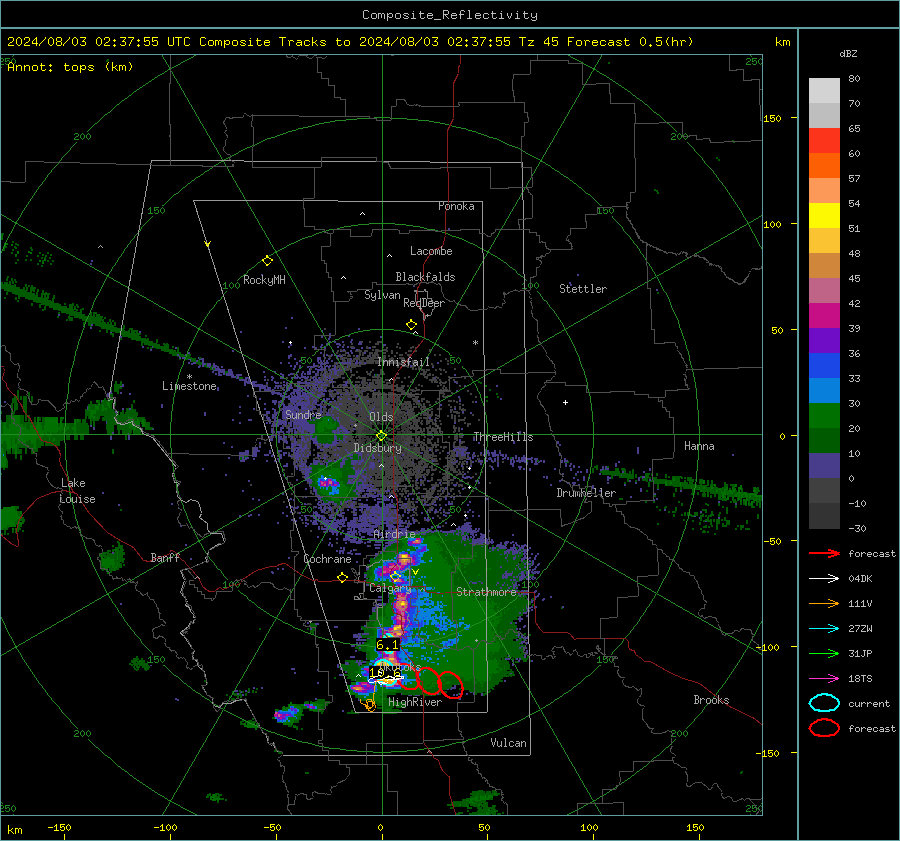Click the Annot: tops (km) label

pos(70,67)
